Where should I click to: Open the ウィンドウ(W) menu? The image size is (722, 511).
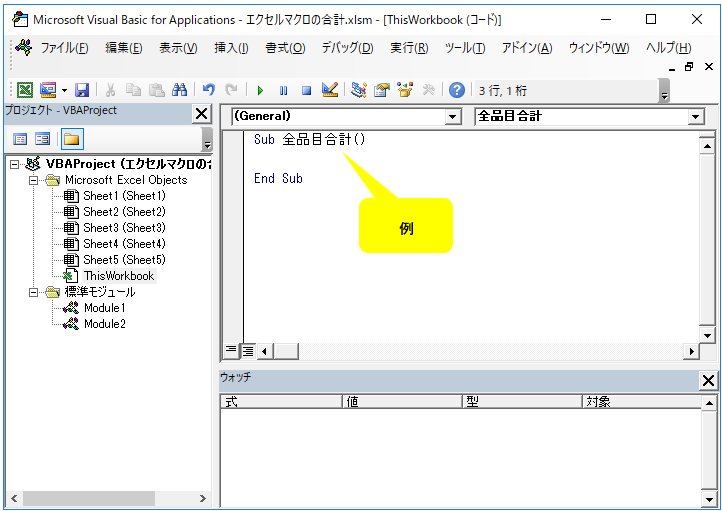(599, 48)
